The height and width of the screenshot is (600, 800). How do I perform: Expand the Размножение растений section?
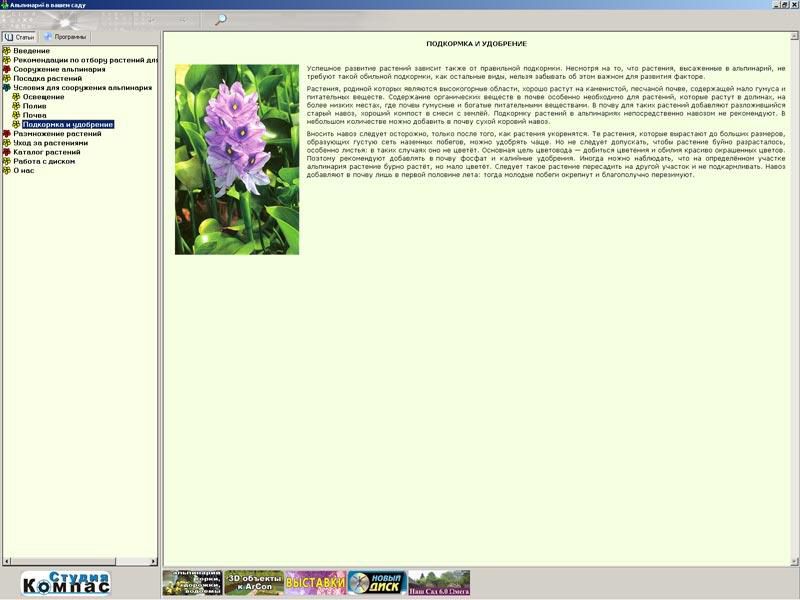7,134
